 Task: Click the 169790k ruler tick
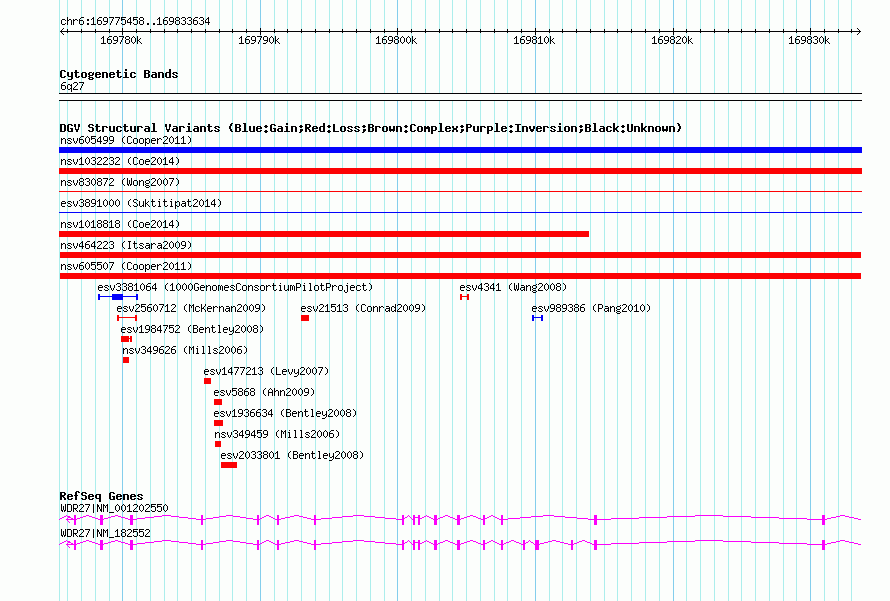pyautogui.click(x=259, y=40)
